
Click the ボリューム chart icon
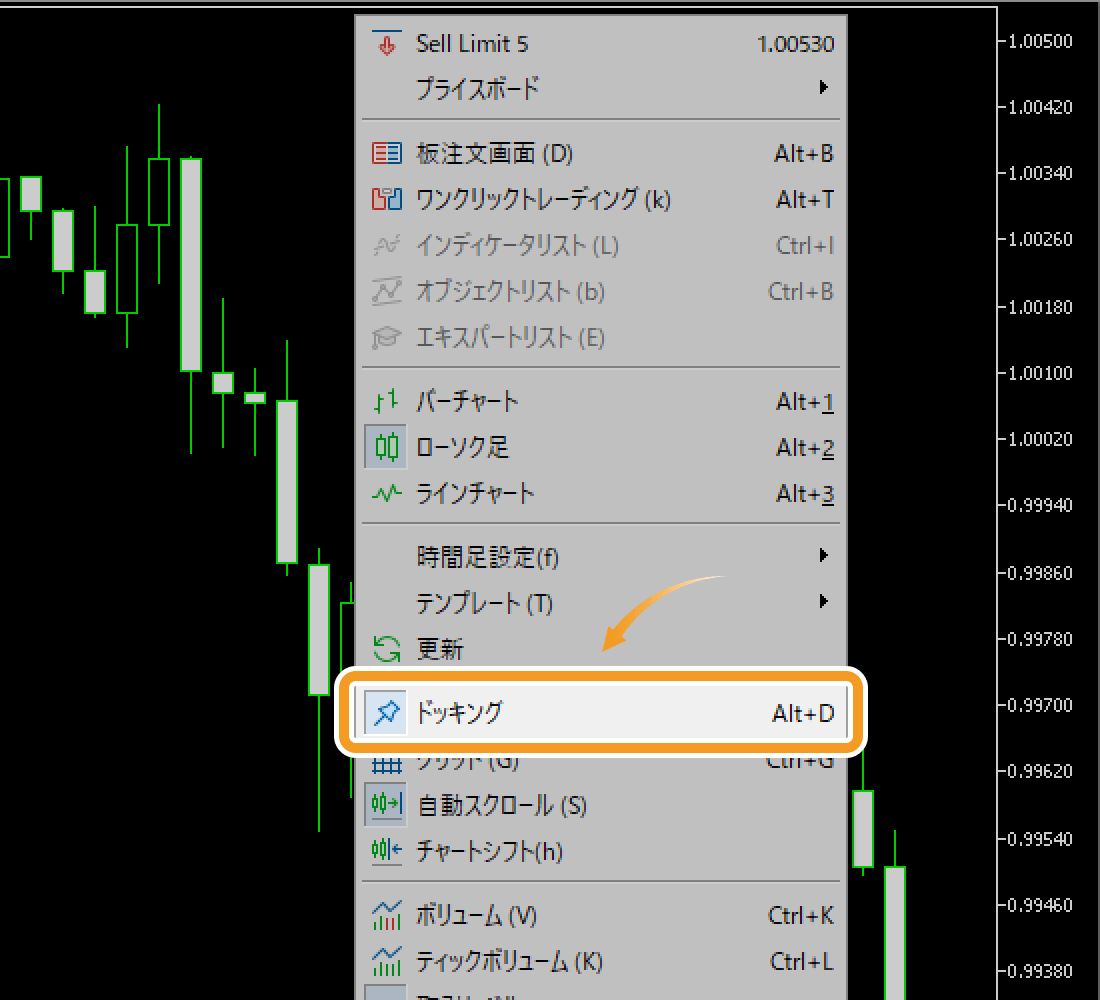pos(385,915)
